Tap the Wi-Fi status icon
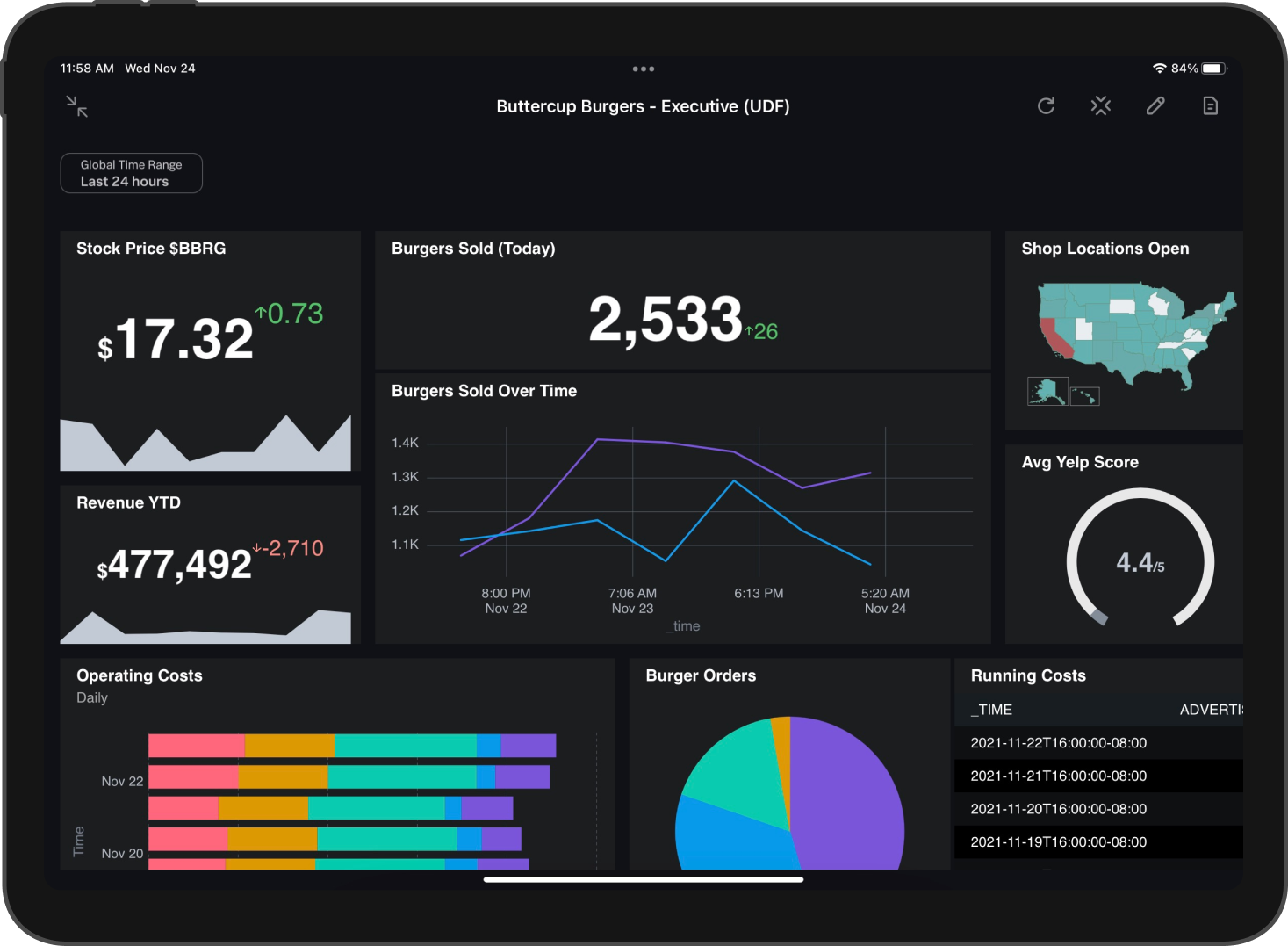Screen dimensions: 1288x946 click(1160, 69)
